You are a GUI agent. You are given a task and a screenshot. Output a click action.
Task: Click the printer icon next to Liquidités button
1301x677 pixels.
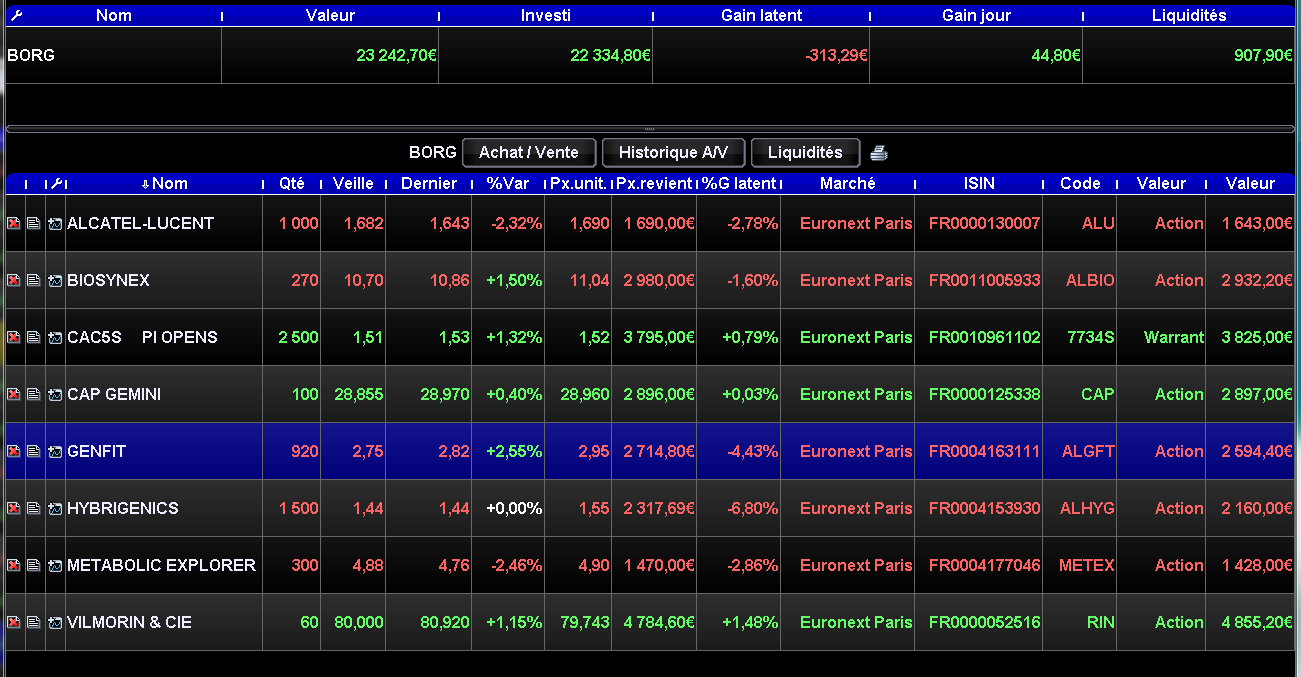[879, 153]
